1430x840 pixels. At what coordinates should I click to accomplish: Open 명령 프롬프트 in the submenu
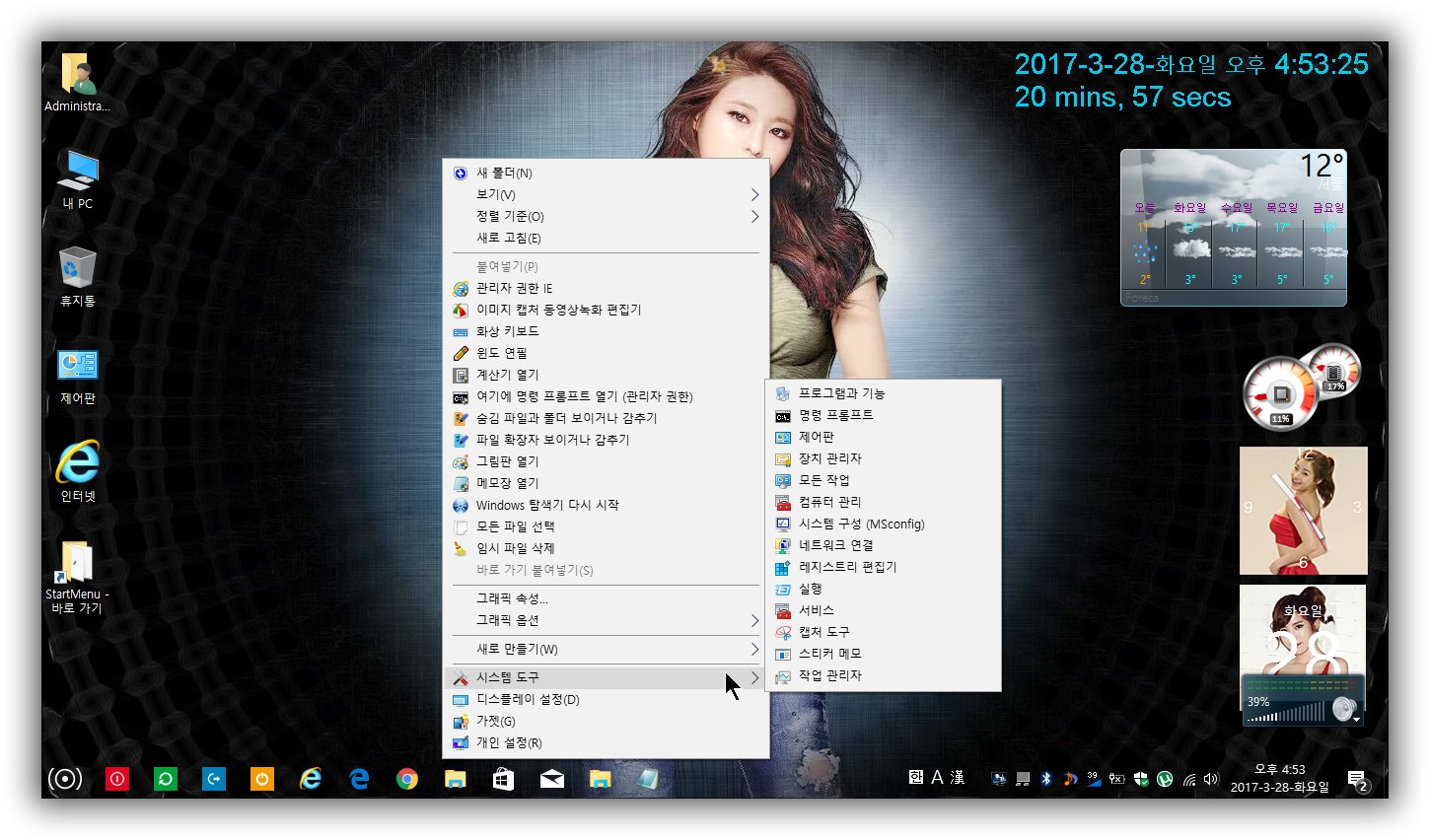coord(884,415)
